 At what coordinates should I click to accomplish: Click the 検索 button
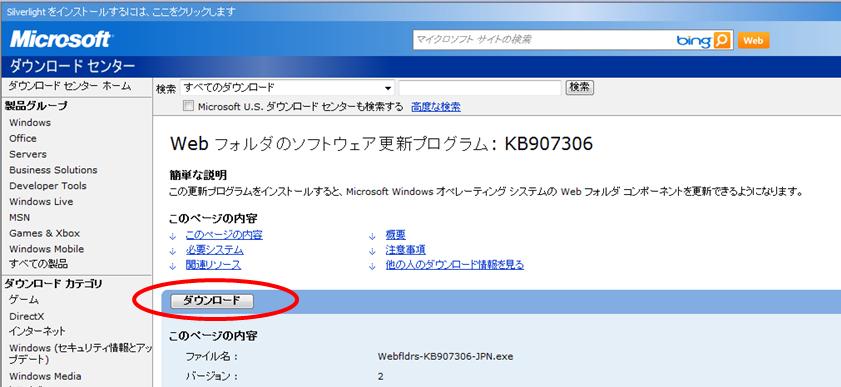580,87
